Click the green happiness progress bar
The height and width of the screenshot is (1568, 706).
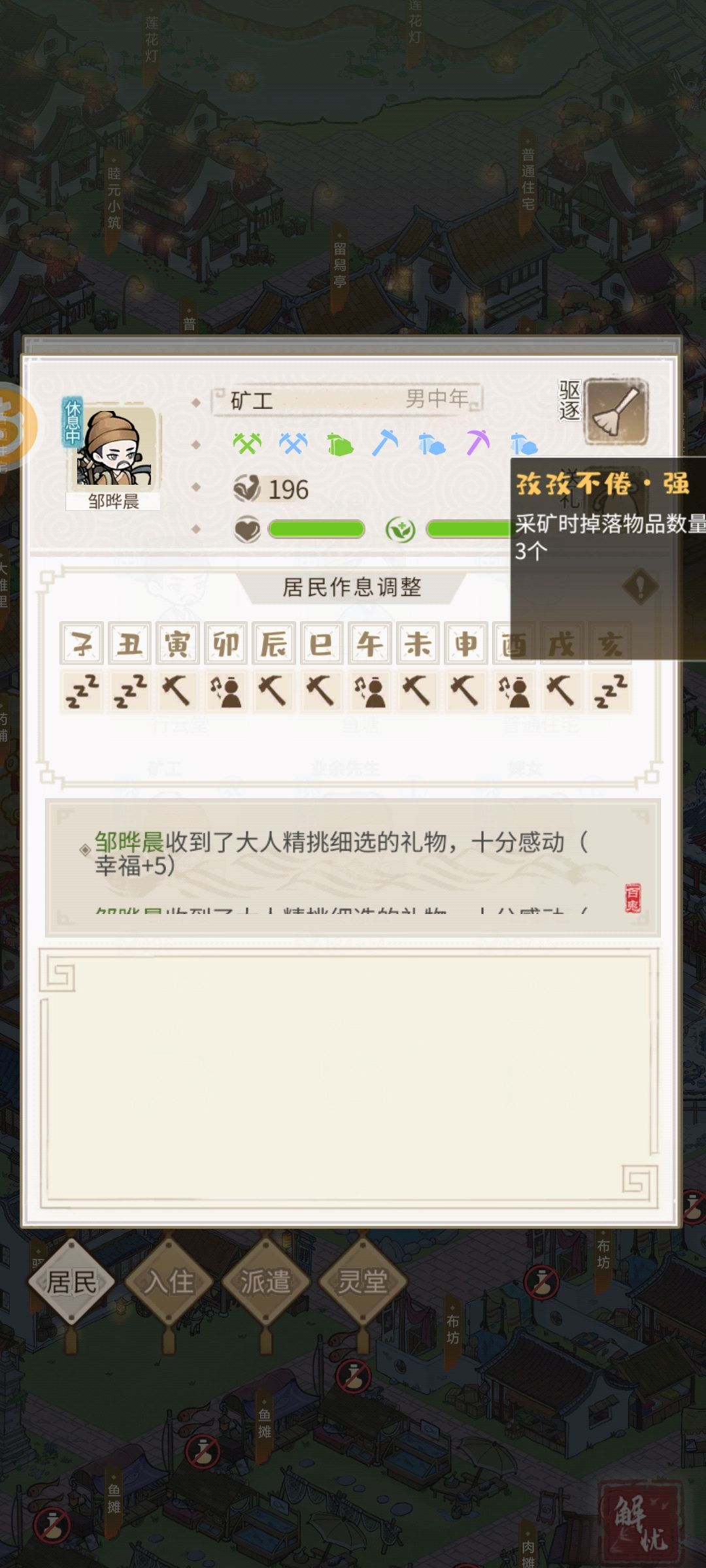pos(316,529)
